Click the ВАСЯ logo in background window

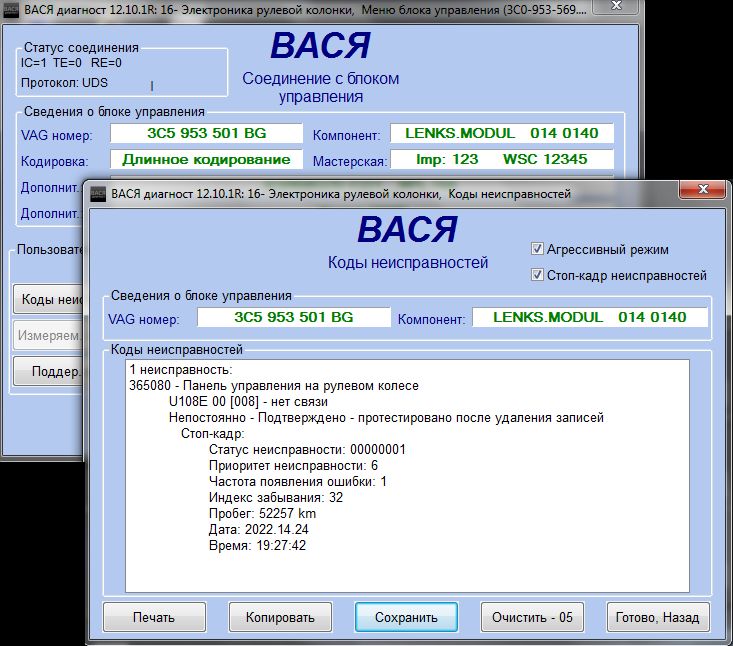(x=320, y=46)
